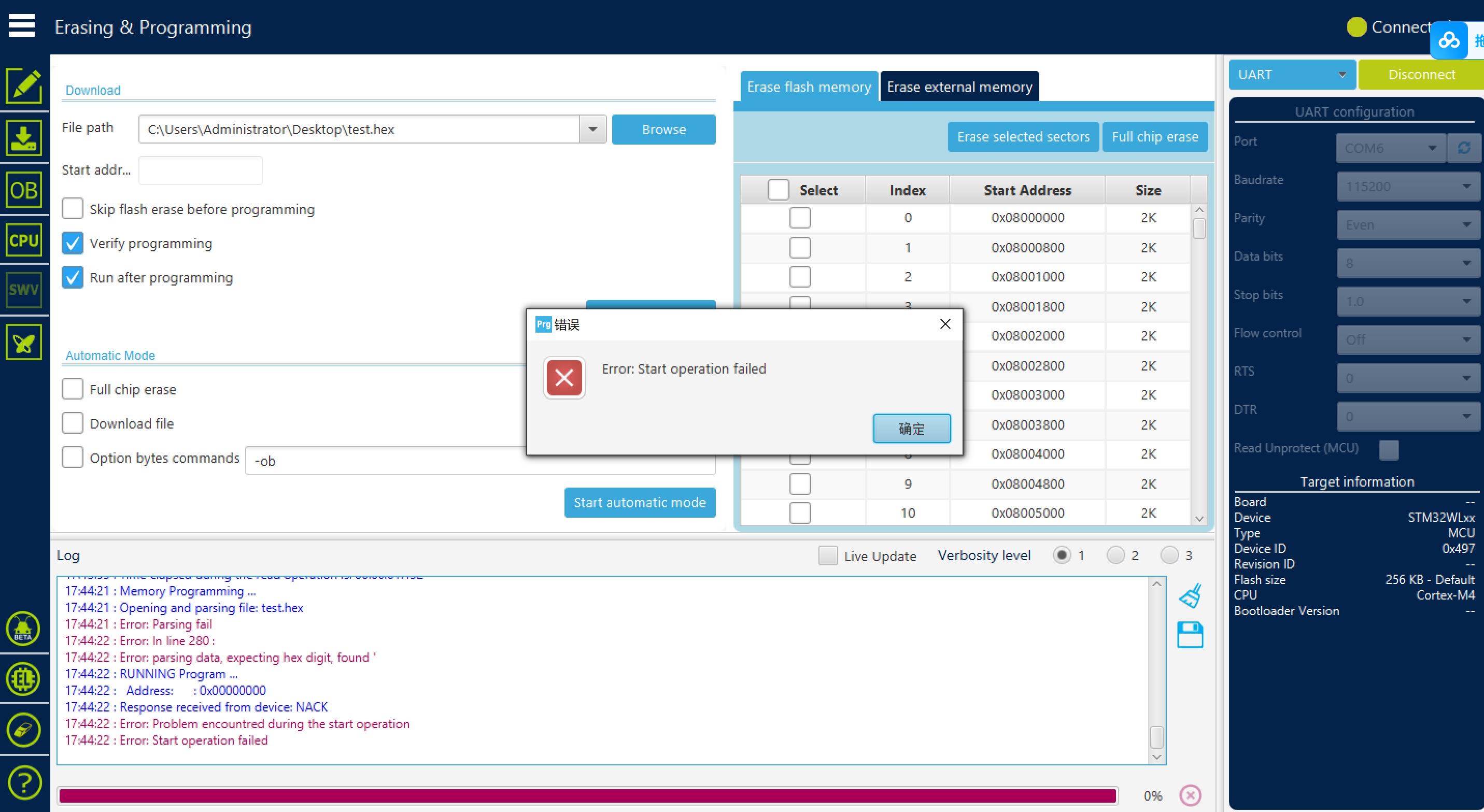Click the yellow connection status indicator

1356,27
